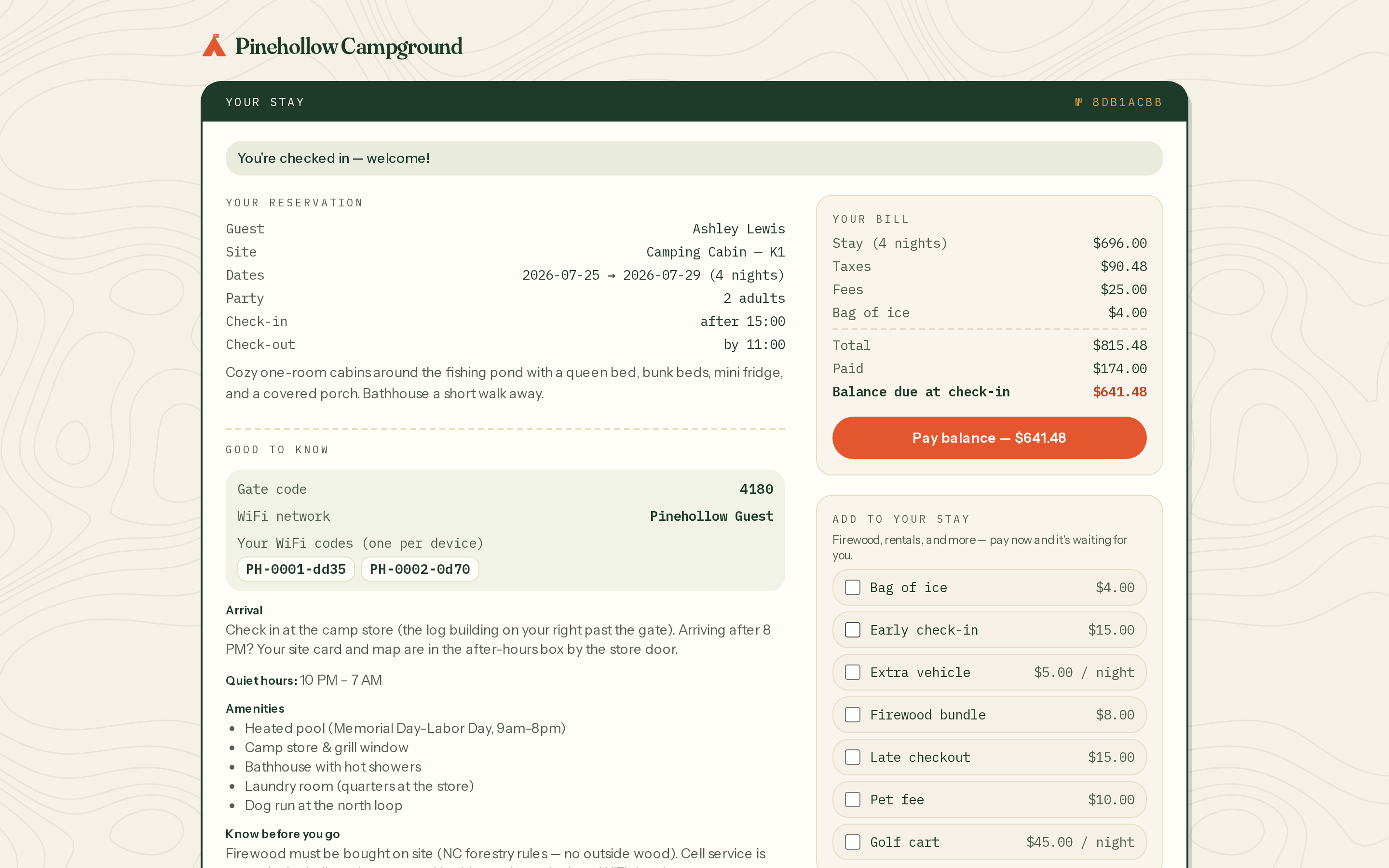
Task: Click the Fees amount $25.00
Action: (x=1123, y=289)
